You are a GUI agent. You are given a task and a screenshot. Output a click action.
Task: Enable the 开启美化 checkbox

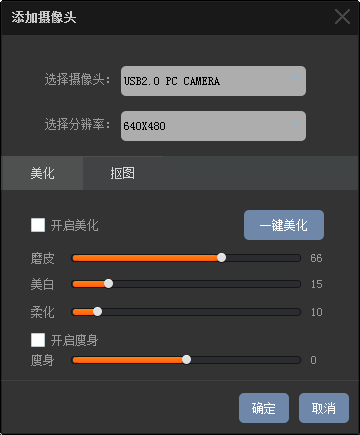(x=38, y=225)
